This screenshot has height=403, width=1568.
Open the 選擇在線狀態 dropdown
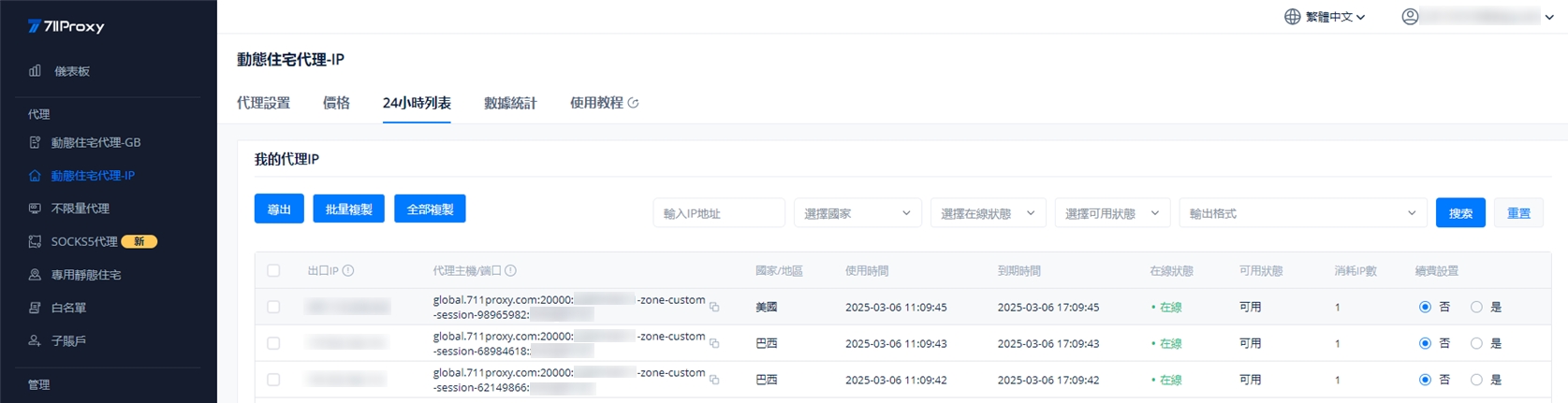point(988,213)
